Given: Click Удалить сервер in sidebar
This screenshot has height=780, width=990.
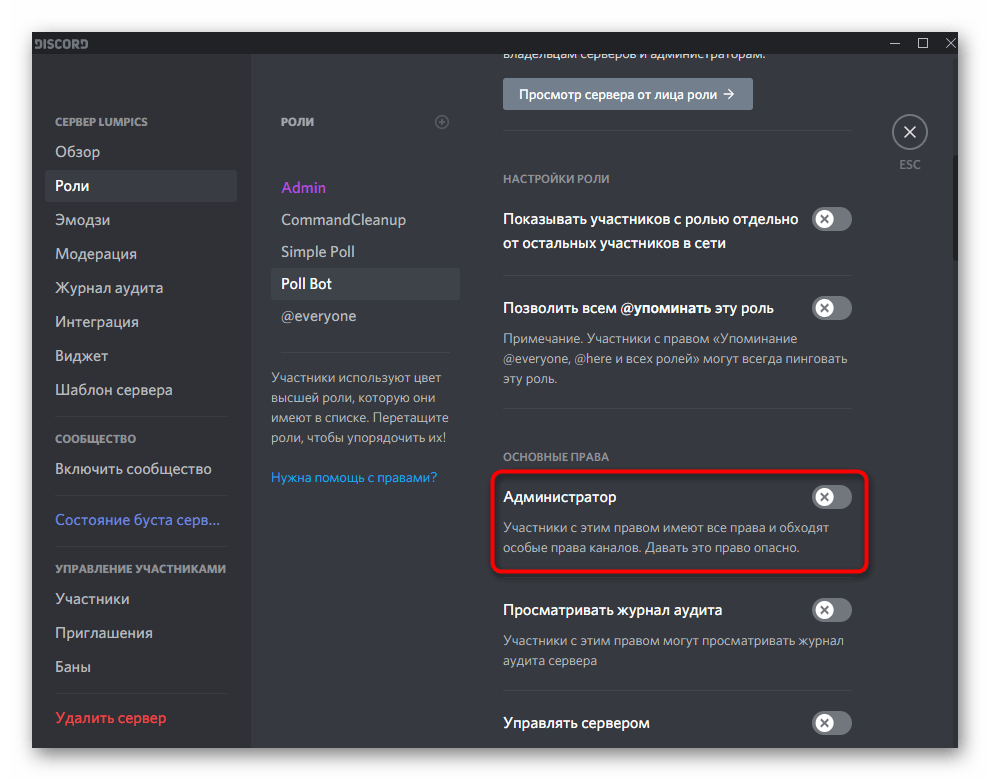Looking at the screenshot, I should [141, 719].
